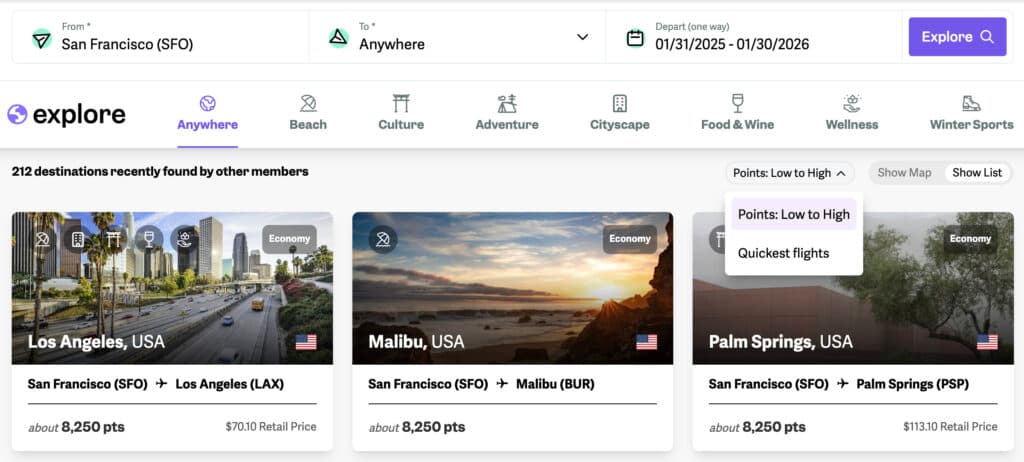Viewport: 1024px width, 462px height.
Task: Collapse the Points: Low to High sort dropdown
Action: (x=790, y=173)
